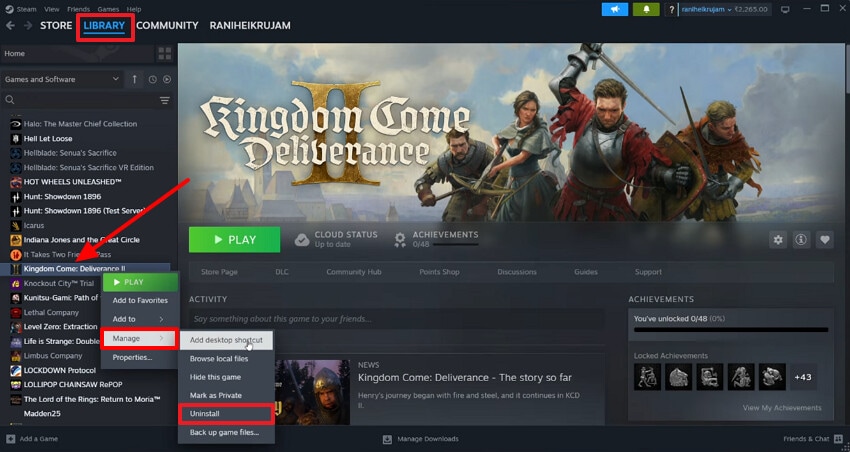Viewport: 850px width, 452px height.
Task: Open Games and Software filter dropdown
Action: coord(62,79)
